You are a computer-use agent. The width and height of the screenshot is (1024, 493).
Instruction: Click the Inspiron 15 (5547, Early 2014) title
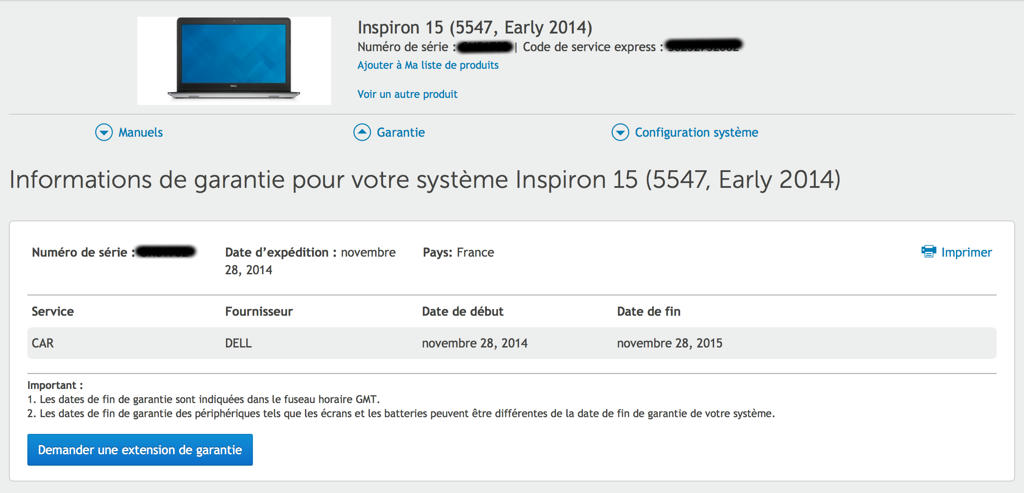[x=475, y=27]
